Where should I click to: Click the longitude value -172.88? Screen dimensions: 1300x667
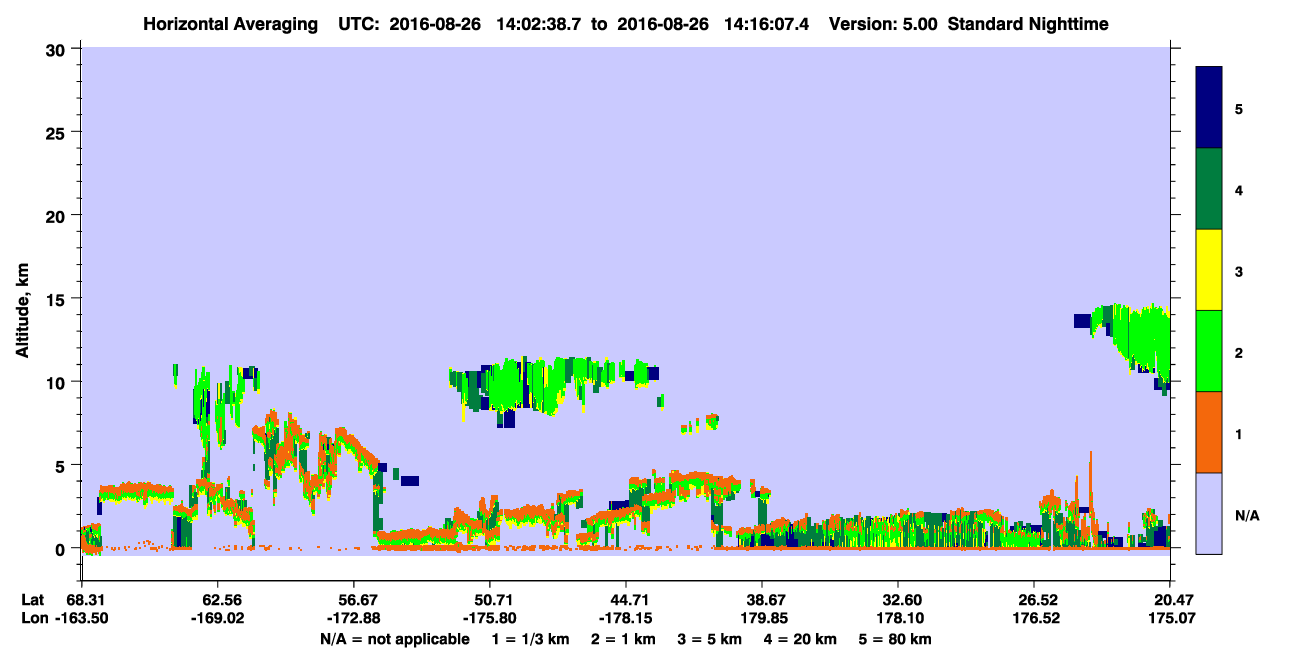click(353, 619)
